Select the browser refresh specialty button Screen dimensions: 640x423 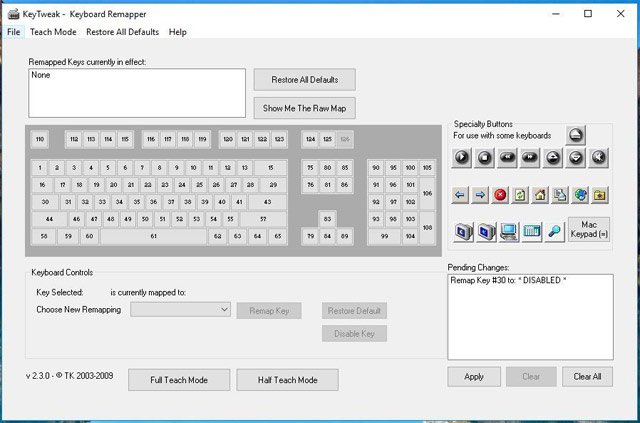[521, 195]
